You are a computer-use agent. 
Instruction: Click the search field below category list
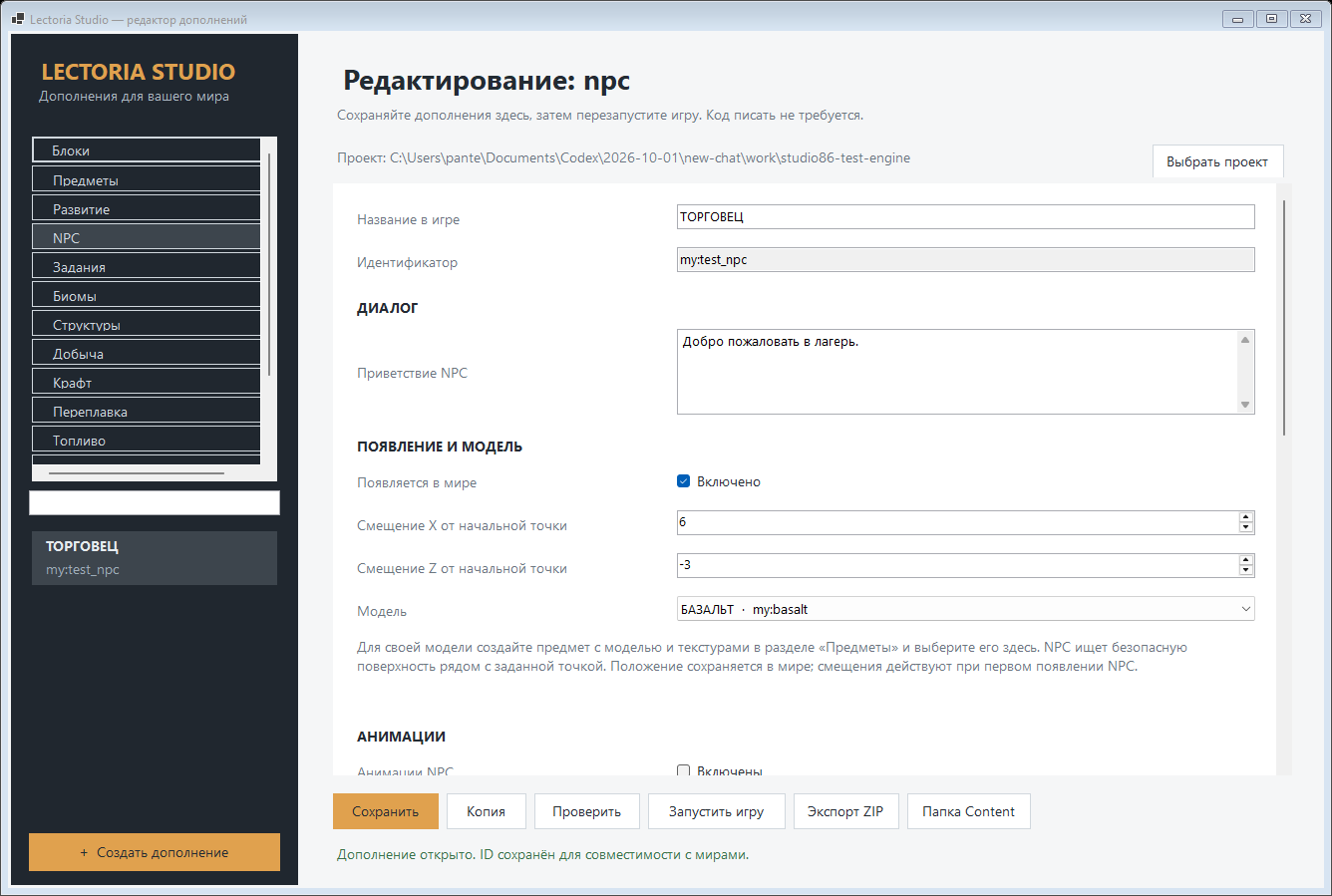coord(155,502)
